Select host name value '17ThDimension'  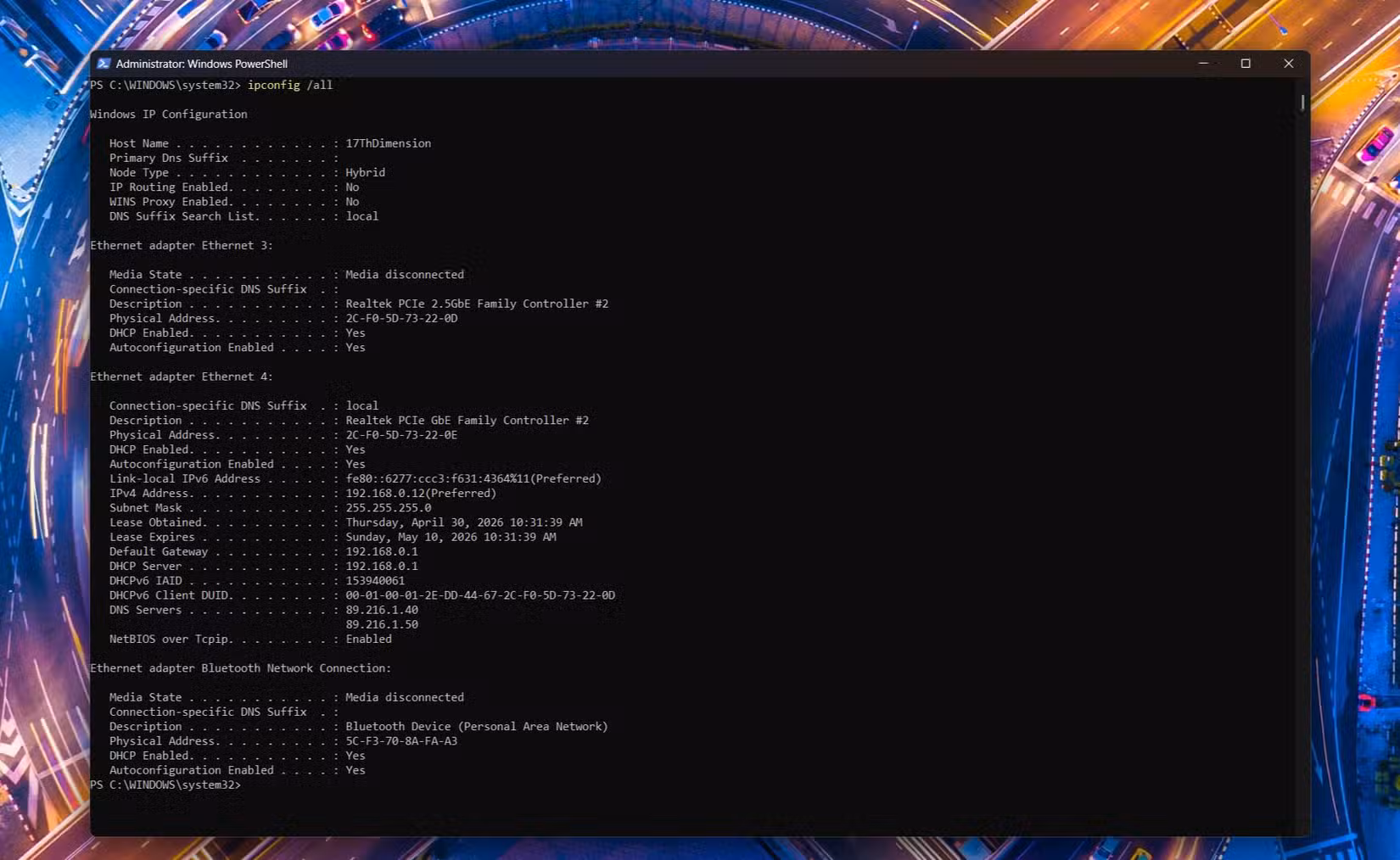pos(388,143)
